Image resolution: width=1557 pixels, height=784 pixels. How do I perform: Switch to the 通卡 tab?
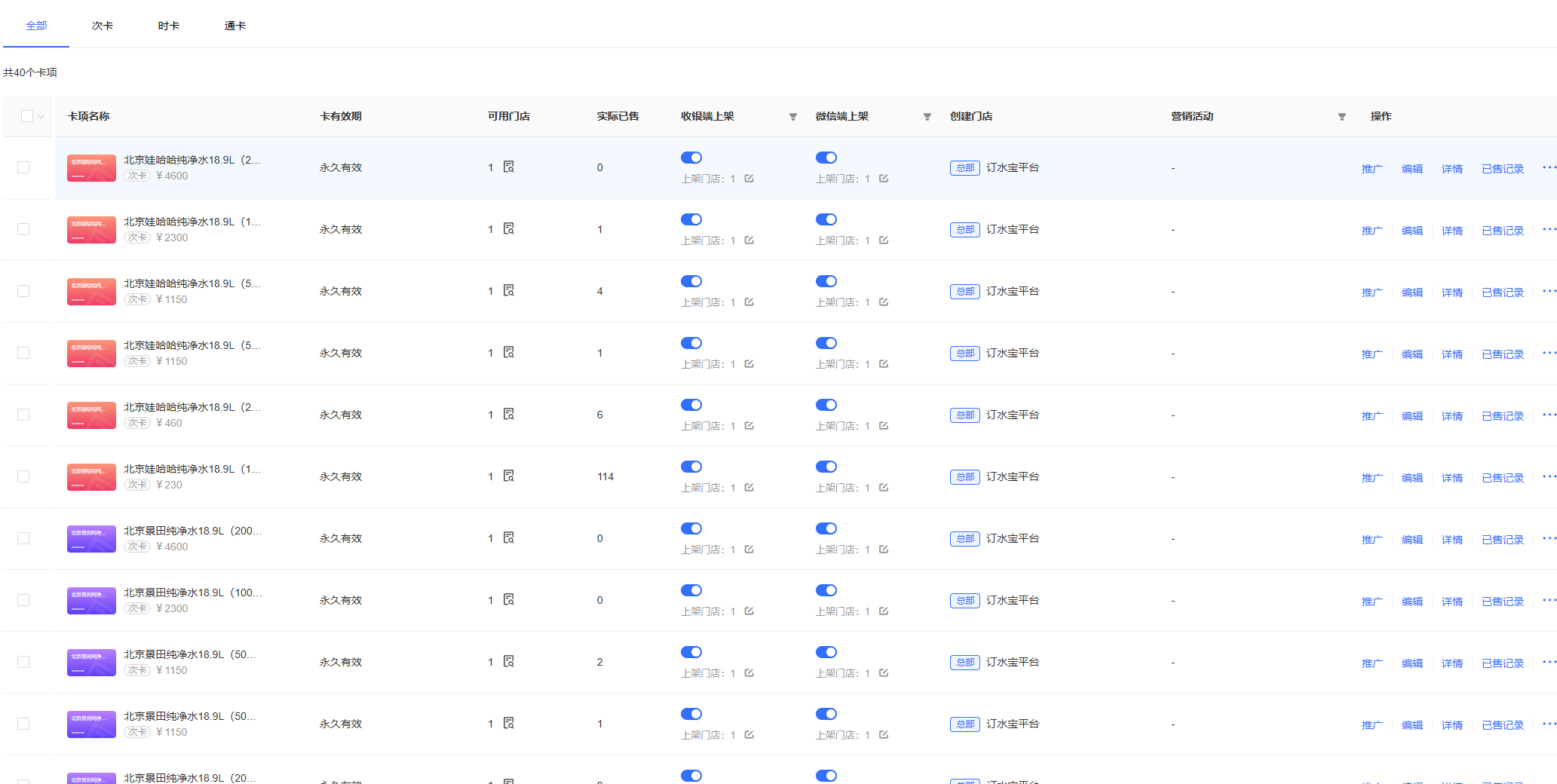[x=235, y=26]
